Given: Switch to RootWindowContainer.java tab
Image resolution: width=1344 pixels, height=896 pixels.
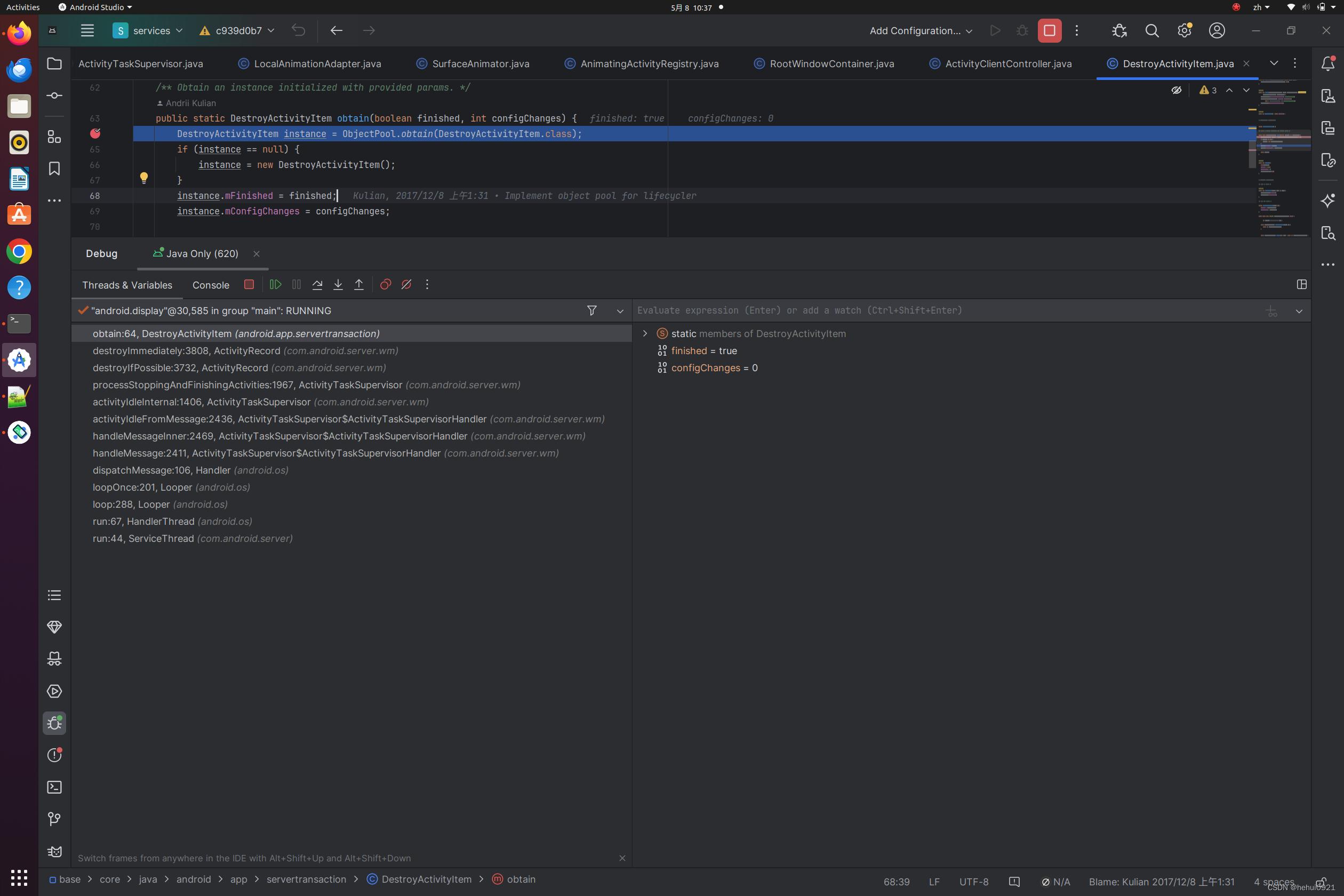Looking at the screenshot, I should pos(824,63).
